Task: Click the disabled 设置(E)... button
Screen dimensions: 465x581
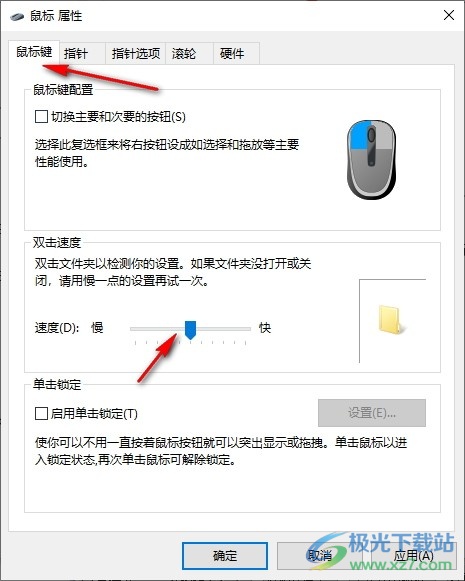Action: 372,413
